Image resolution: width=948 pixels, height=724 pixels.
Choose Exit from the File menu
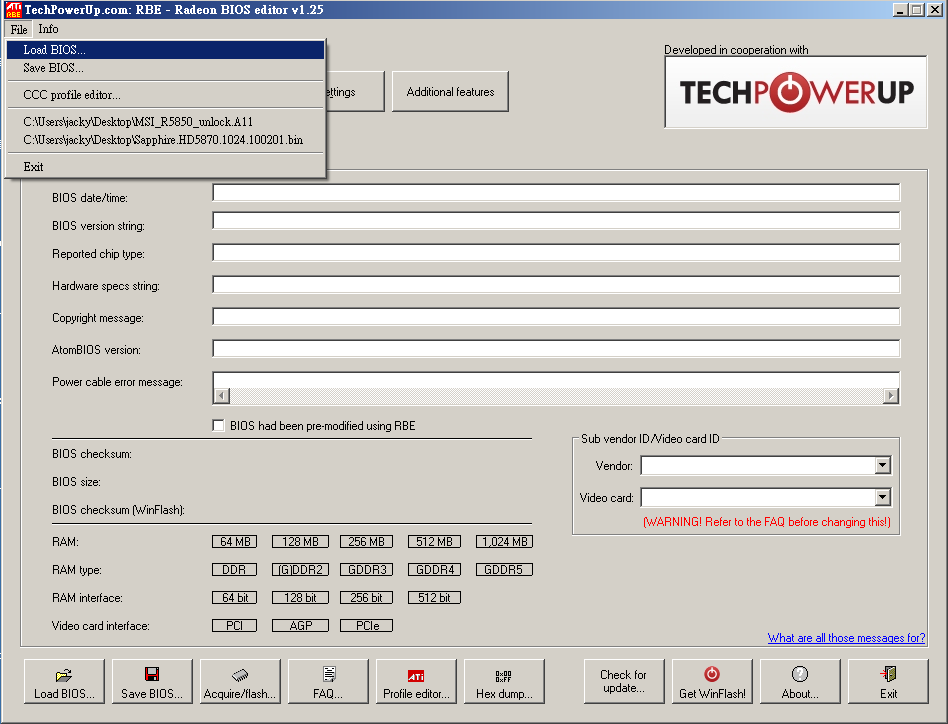(165, 167)
